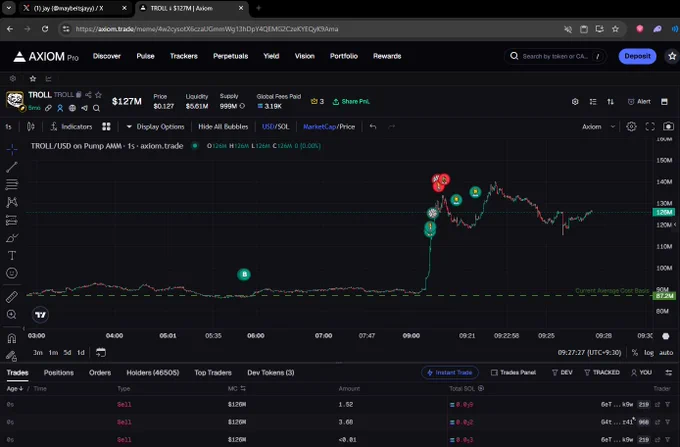Focus the token search field
This screenshot has height=447, width=680.
[x=555, y=56]
